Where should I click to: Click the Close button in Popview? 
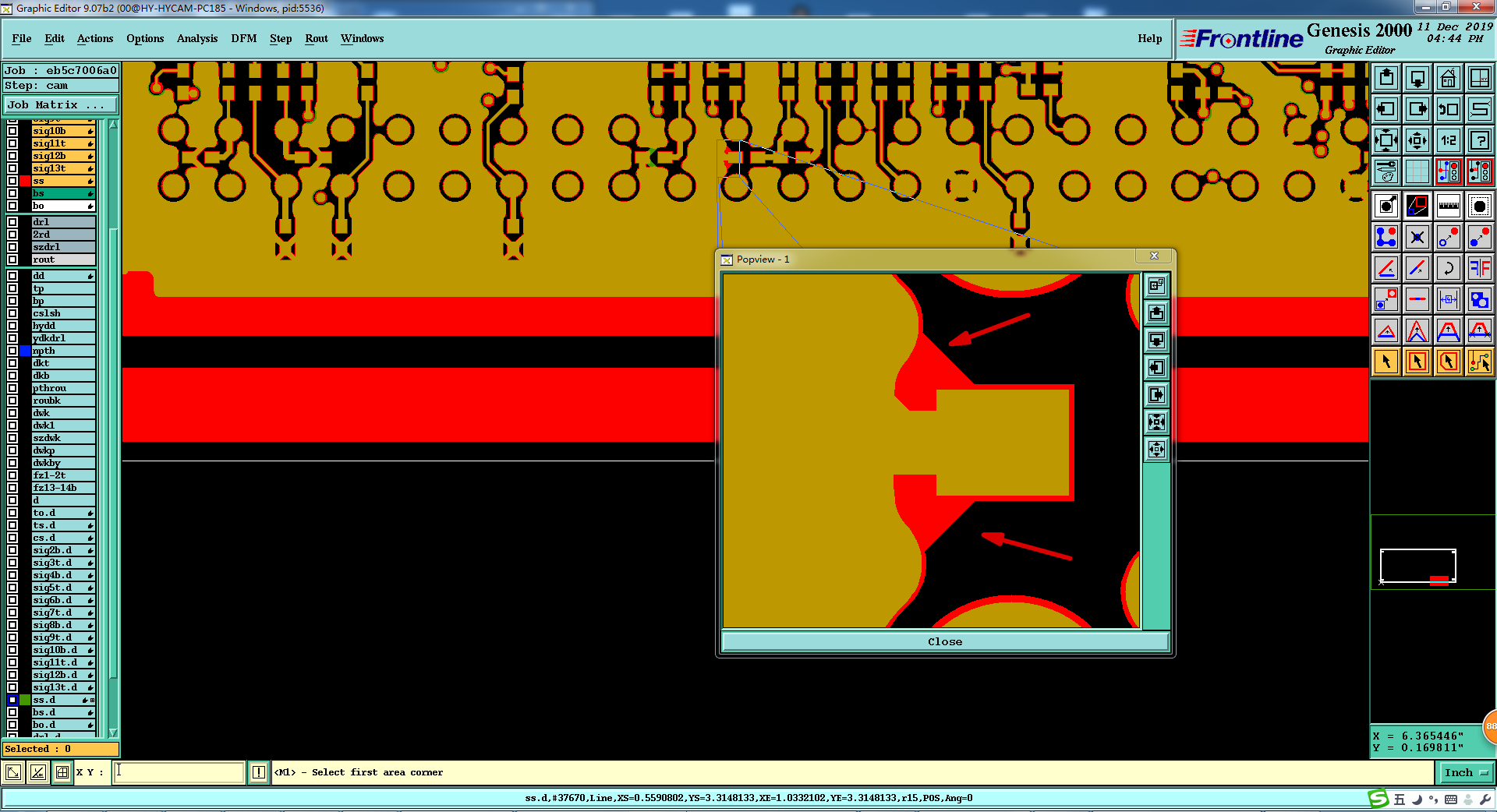point(945,641)
